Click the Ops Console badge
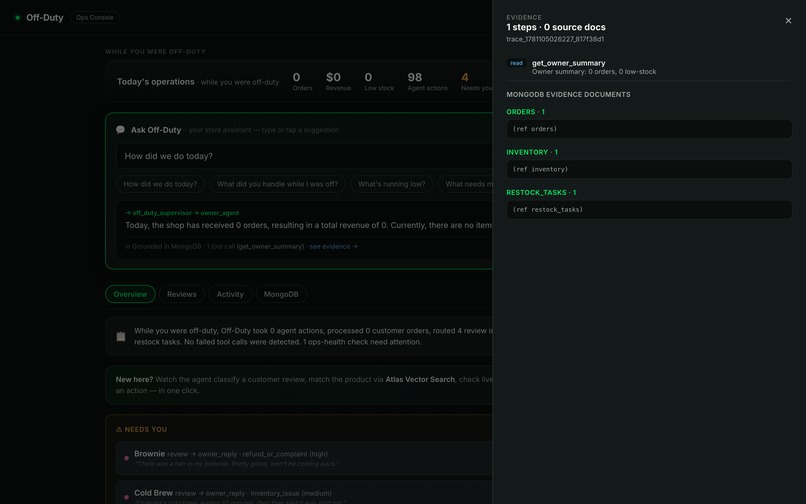 click(95, 17)
